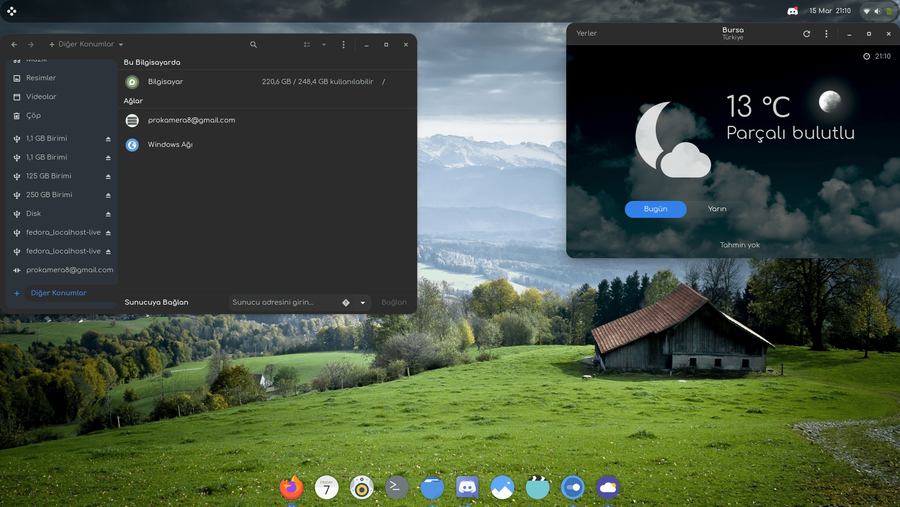
Task: Toggle the list view mode button
Action: [x=307, y=45]
